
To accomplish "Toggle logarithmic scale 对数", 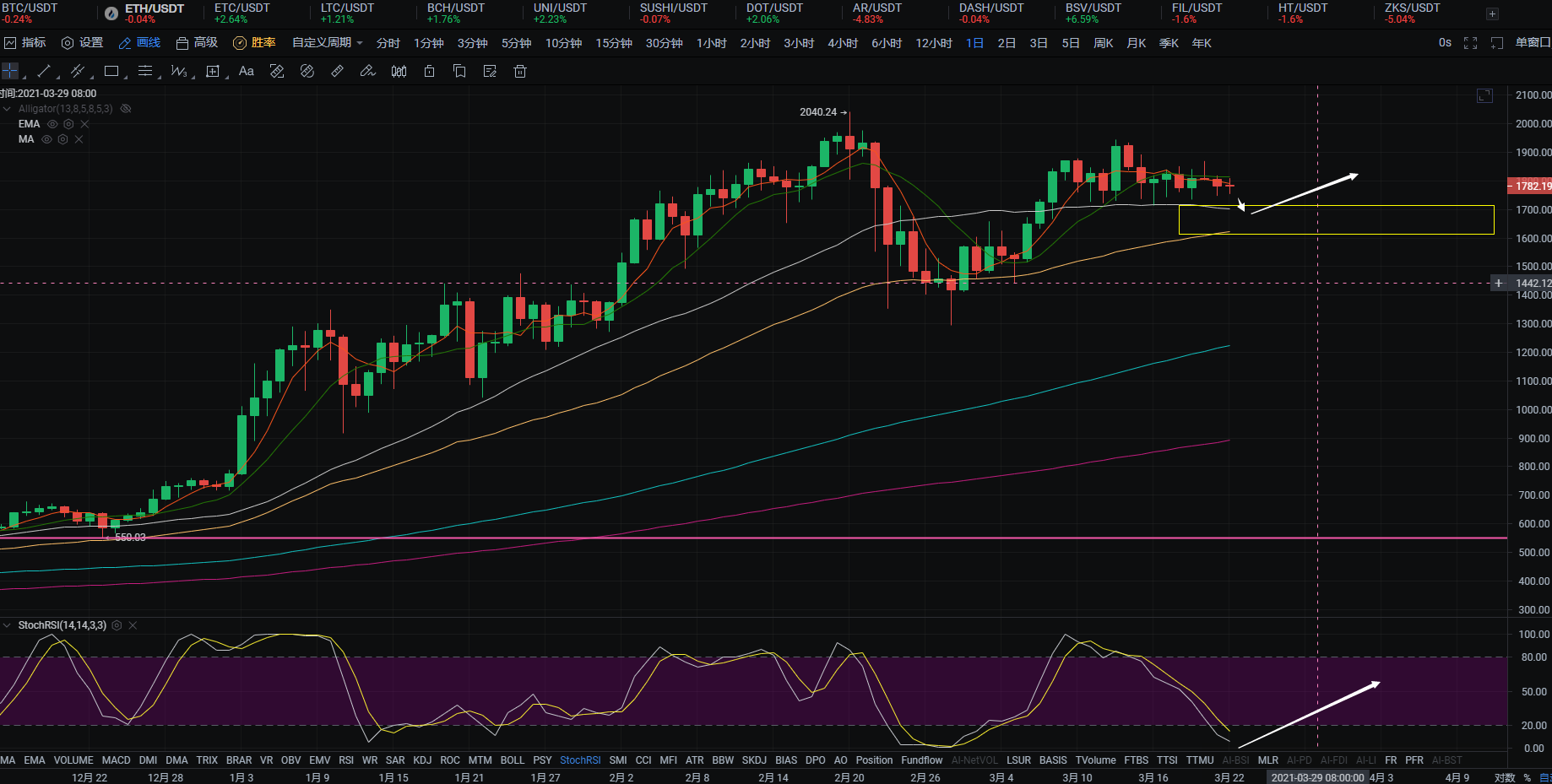I will click(1505, 777).
